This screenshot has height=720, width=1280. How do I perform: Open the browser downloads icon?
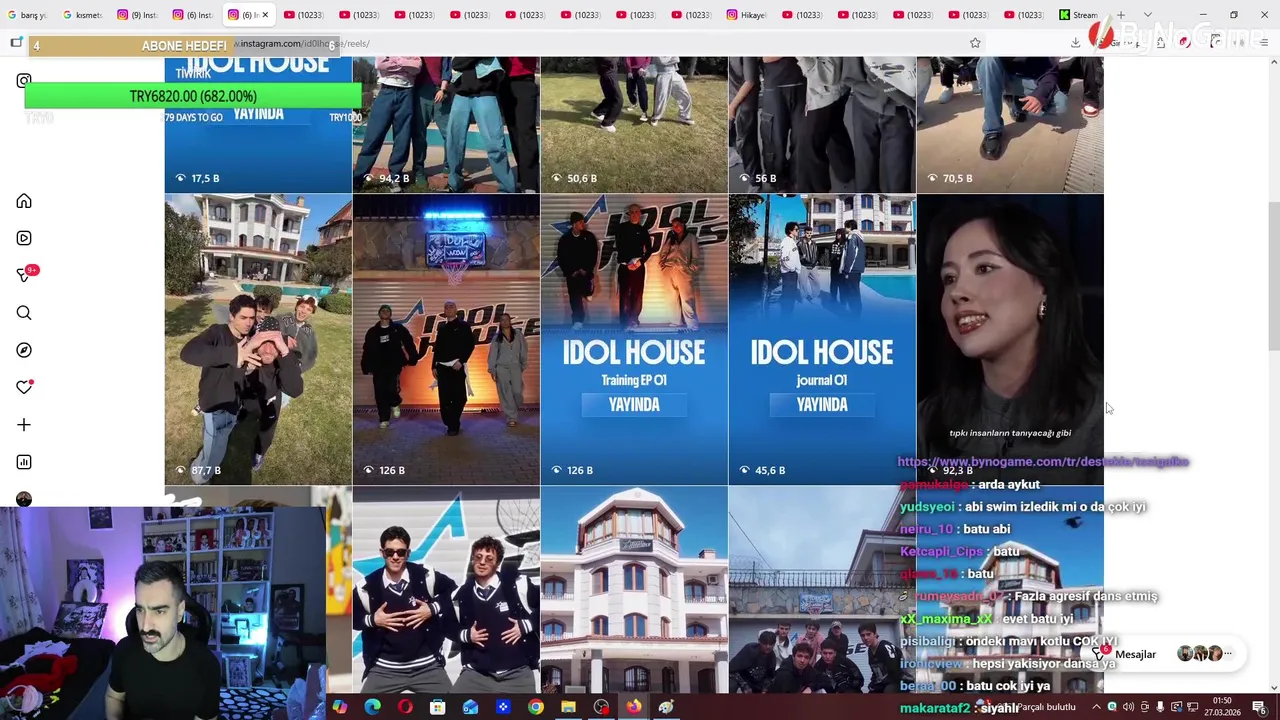click(1075, 42)
